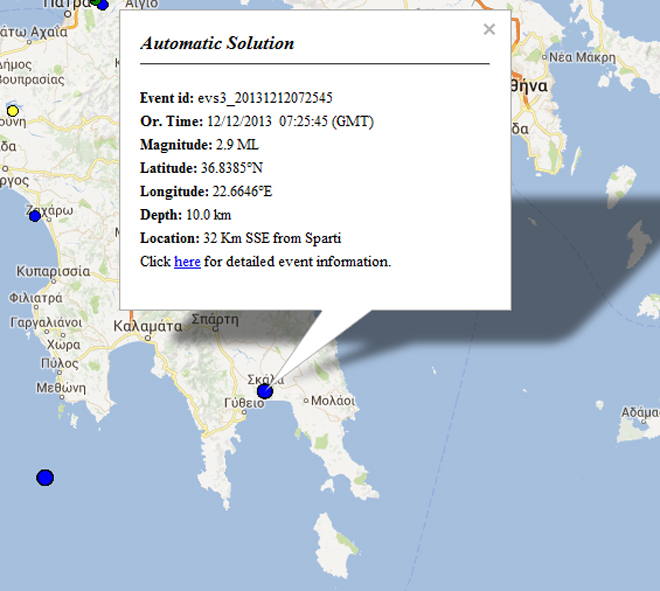
Task: Click the Event id value text
Action: coord(265,98)
